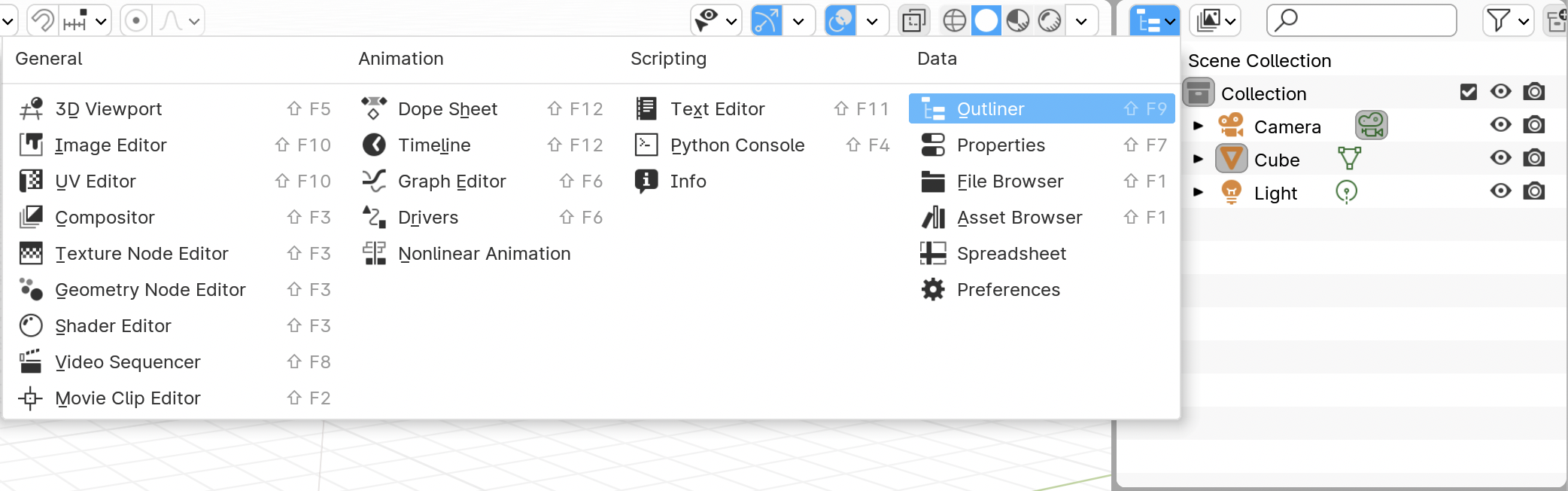Viewport: 1568px width, 491px height.
Task: Open Preferences from the Data column
Action: point(1042,290)
